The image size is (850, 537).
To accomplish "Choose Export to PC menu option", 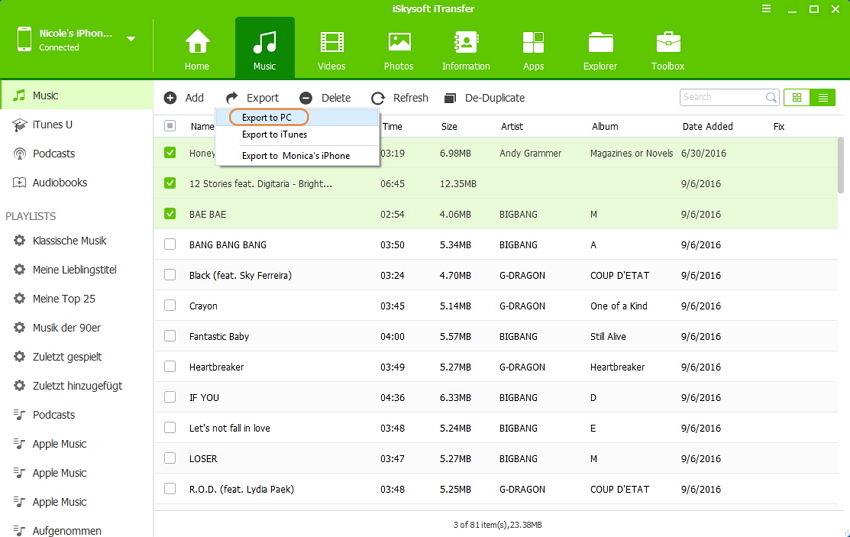I will (x=267, y=117).
